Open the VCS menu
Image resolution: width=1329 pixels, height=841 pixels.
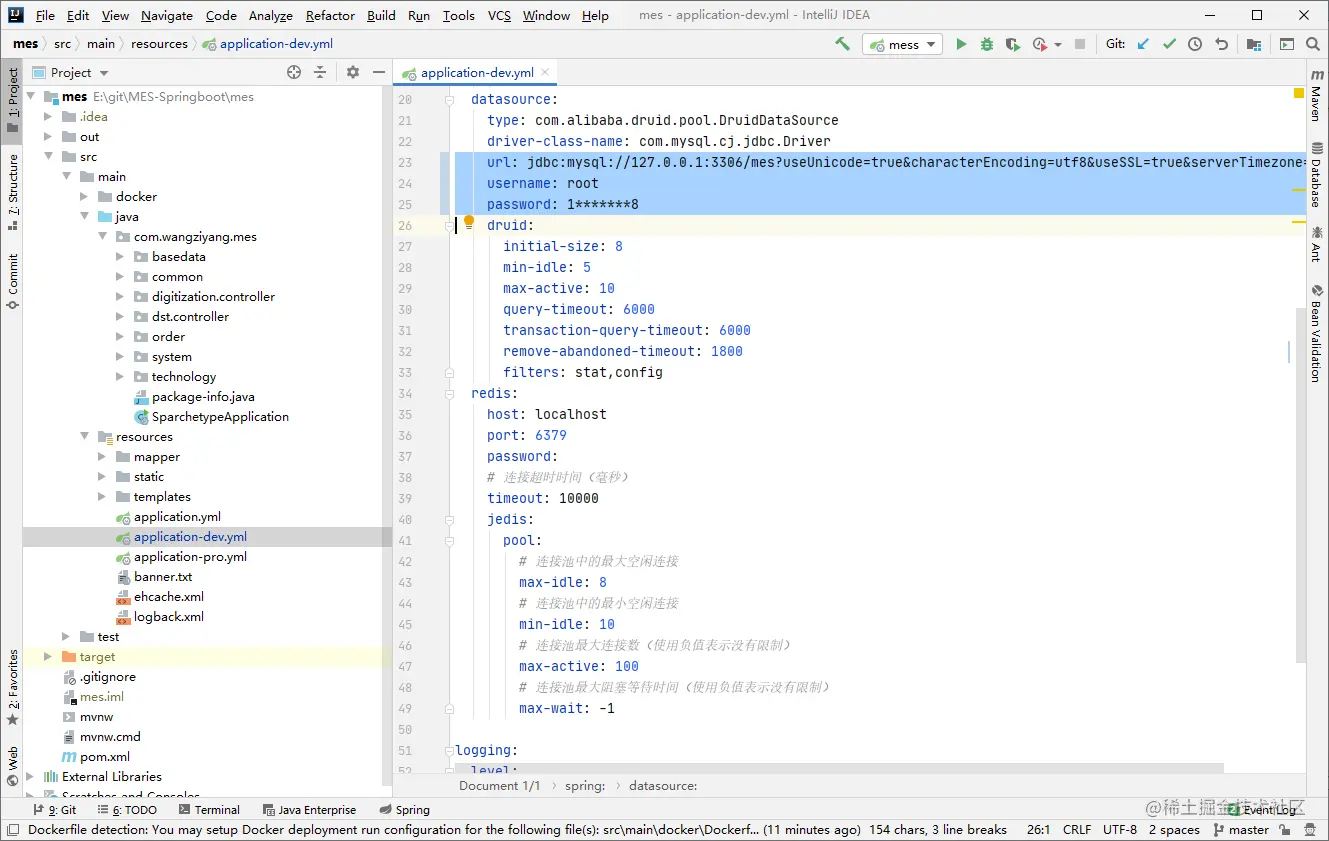(499, 15)
